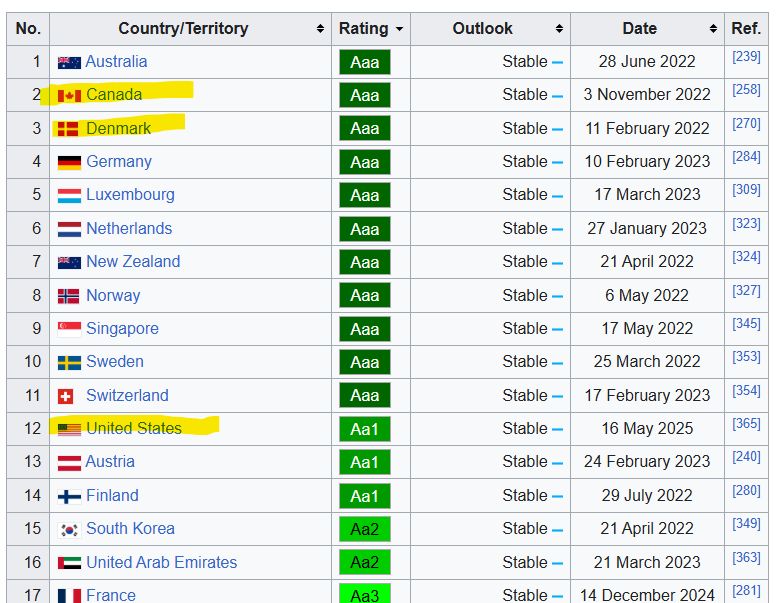The image size is (776, 603).
Task: Click the United Arab Emirates flag icon
Action: pos(69,563)
